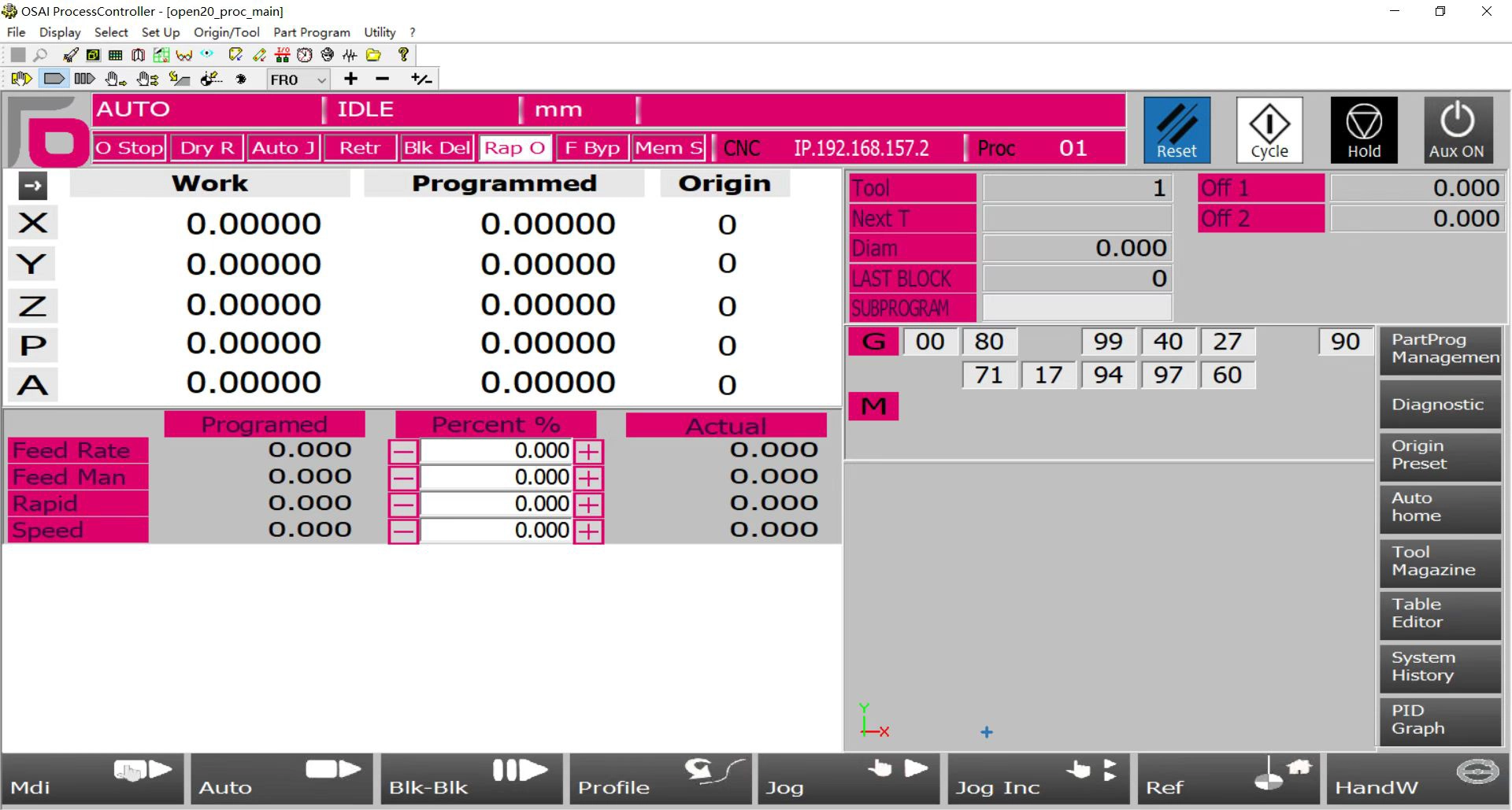Select the magnifier search toolbar icon

(40, 54)
